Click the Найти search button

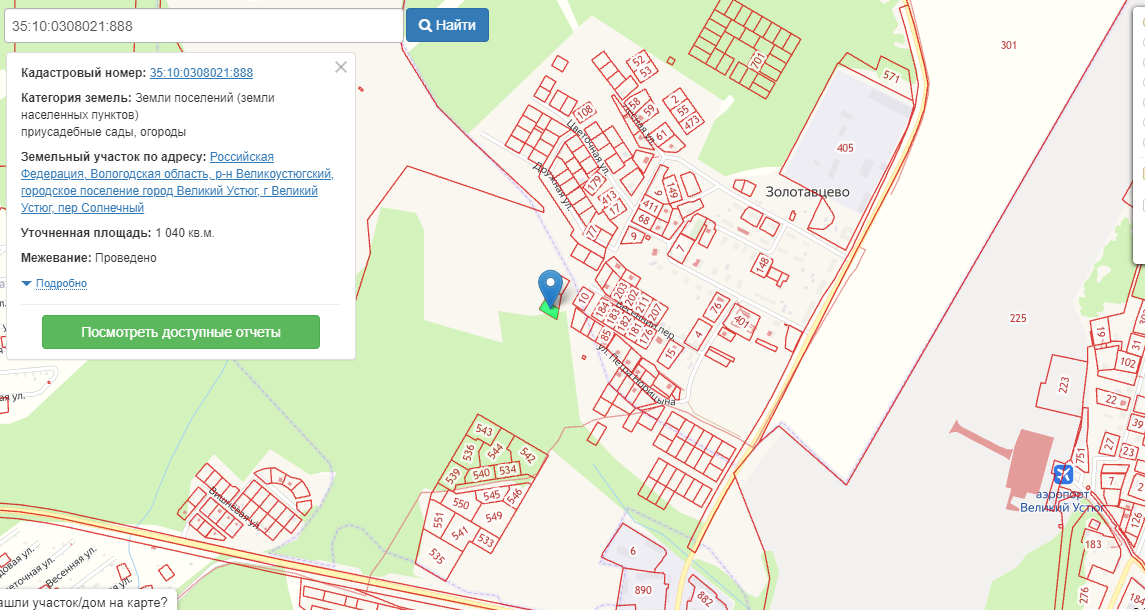point(447,26)
